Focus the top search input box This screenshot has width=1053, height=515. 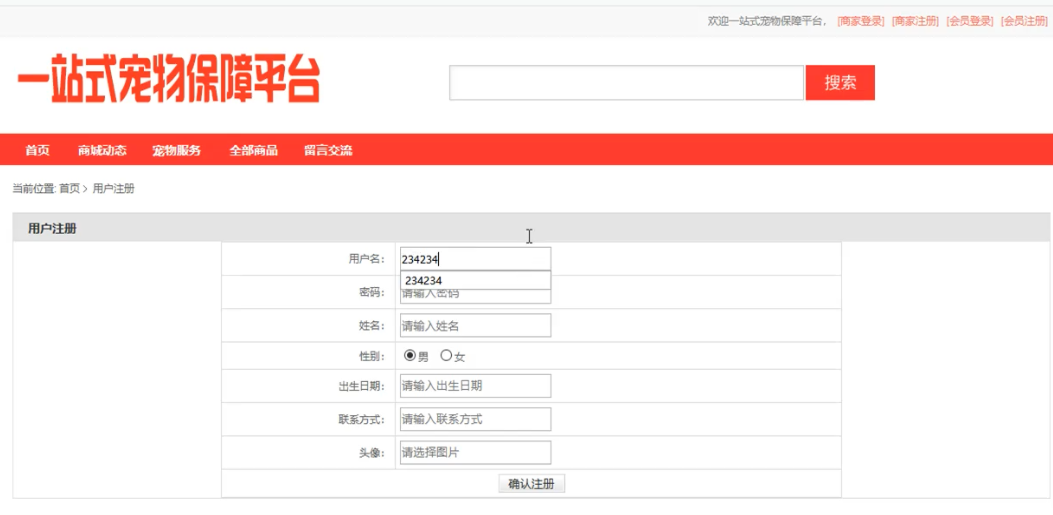click(x=626, y=83)
